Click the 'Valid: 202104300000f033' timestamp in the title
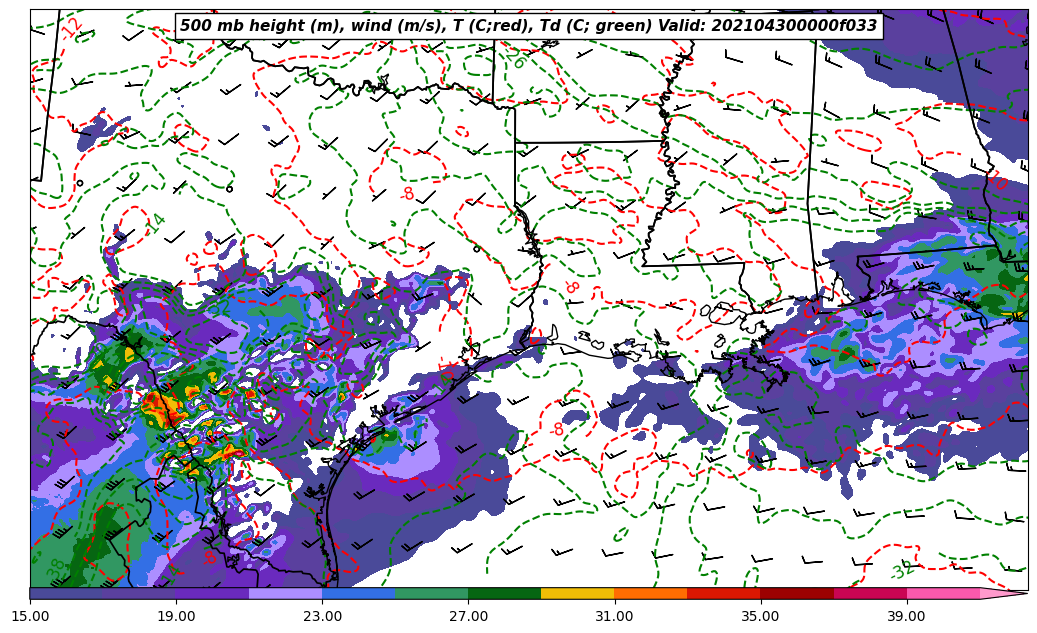1037x633 pixels. coord(768,26)
